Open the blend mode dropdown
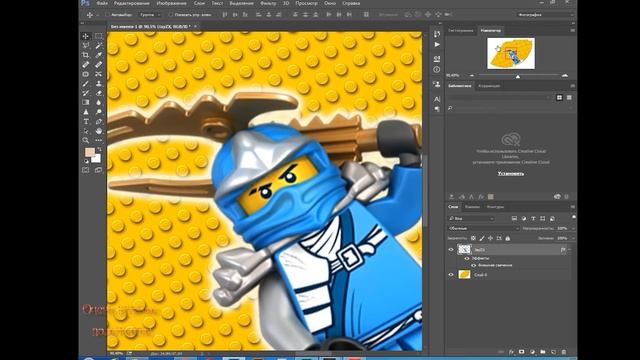This screenshot has height=360, width=640. tap(483, 228)
